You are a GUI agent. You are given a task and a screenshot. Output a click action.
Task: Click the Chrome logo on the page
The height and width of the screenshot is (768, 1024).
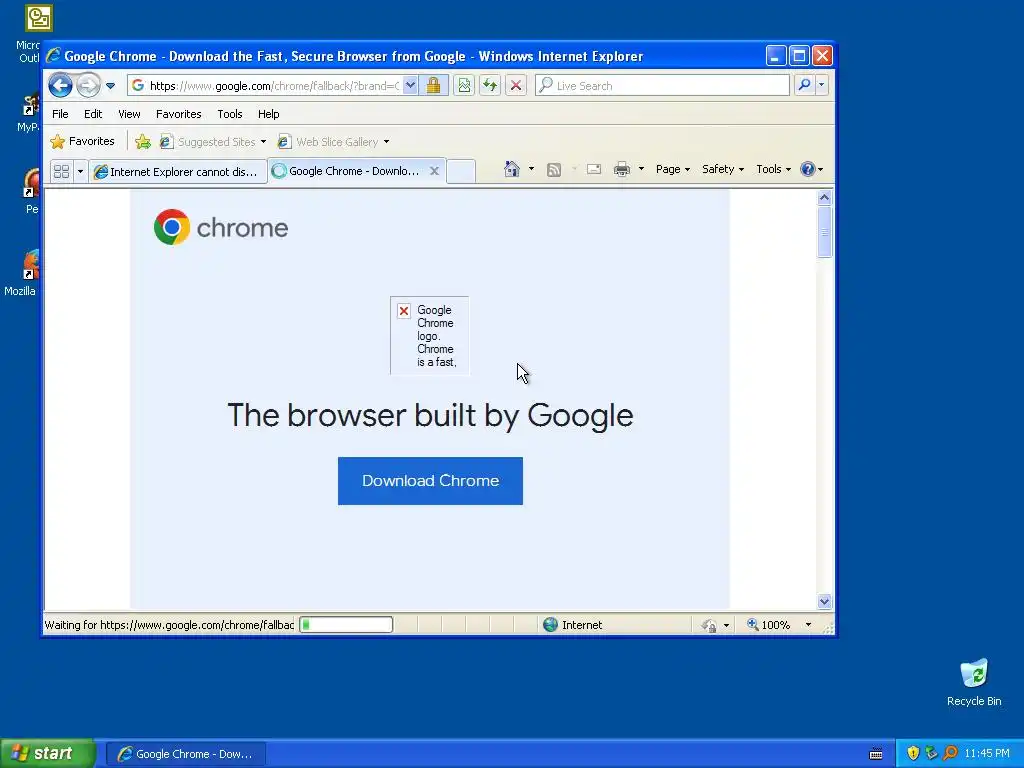(x=221, y=227)
